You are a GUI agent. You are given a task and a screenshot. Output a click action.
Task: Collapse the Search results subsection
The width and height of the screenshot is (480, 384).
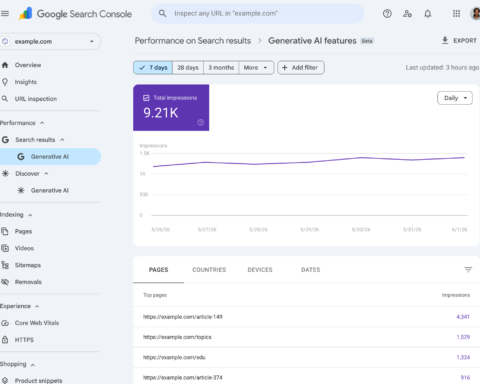(62, 140)
